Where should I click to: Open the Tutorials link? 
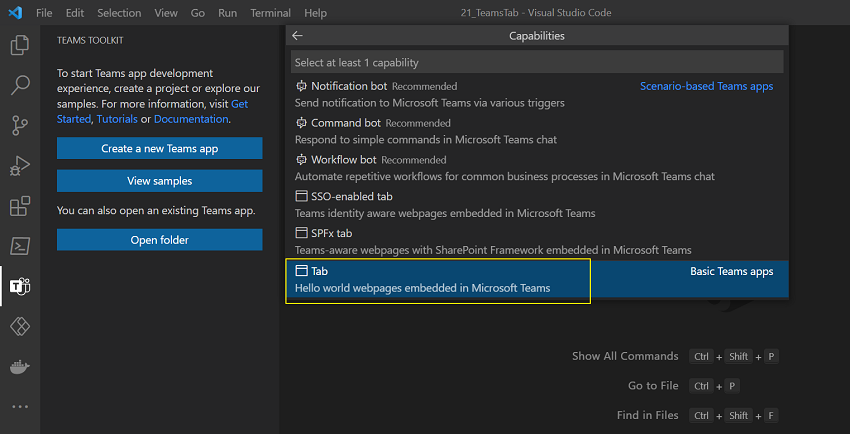click(117, 119)
